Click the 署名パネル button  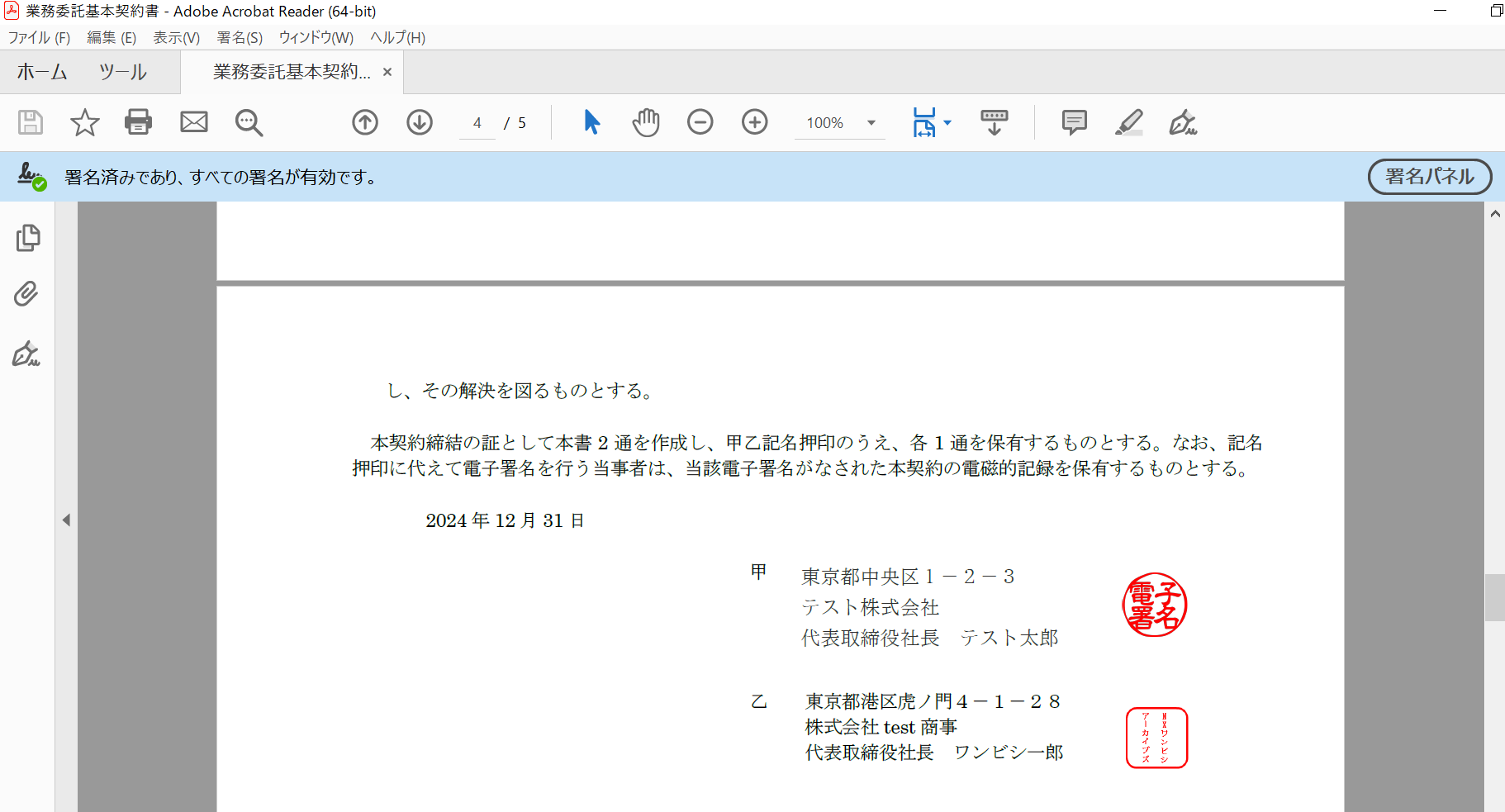(1429, 177)
